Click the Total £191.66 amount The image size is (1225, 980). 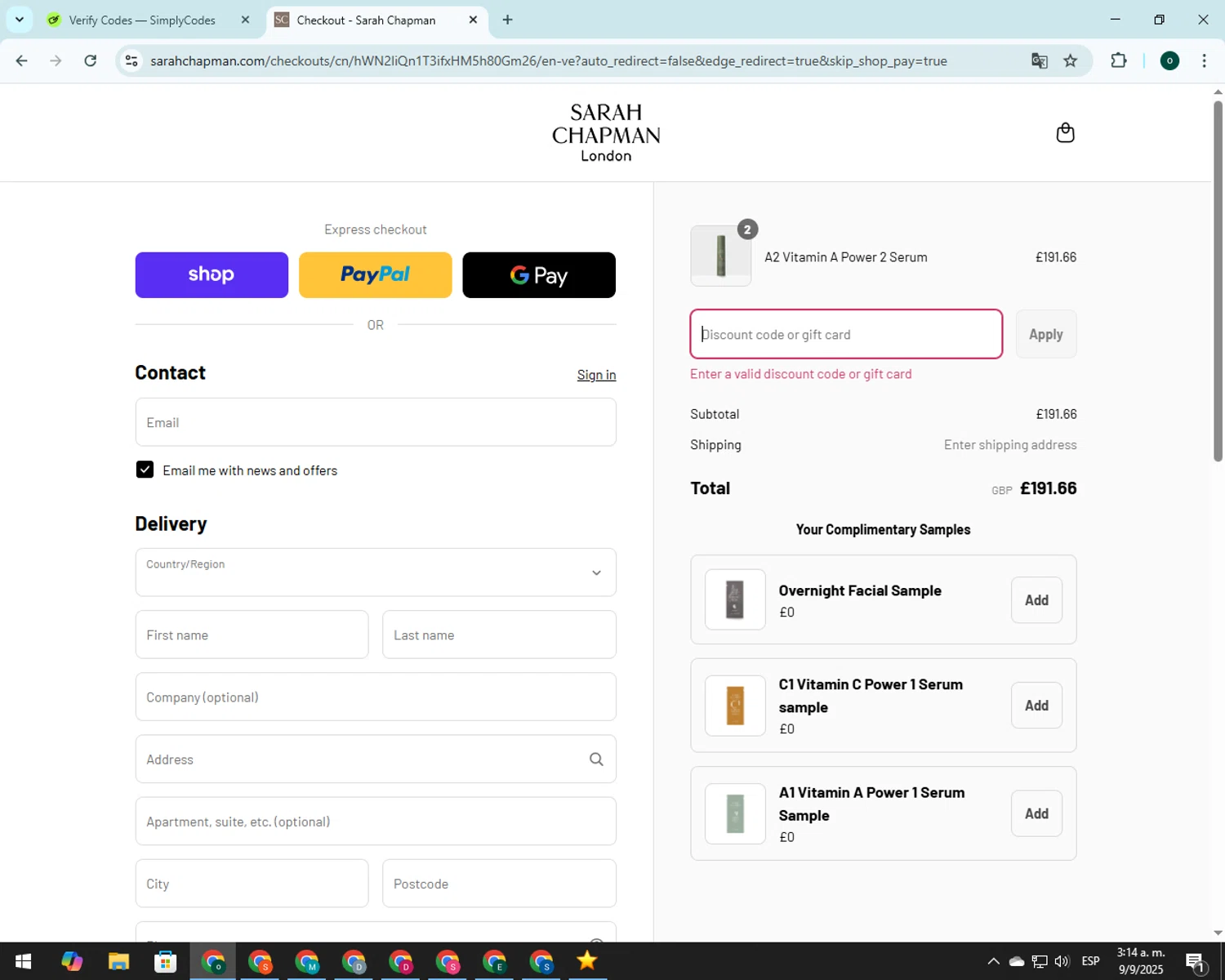(1049, 488)
